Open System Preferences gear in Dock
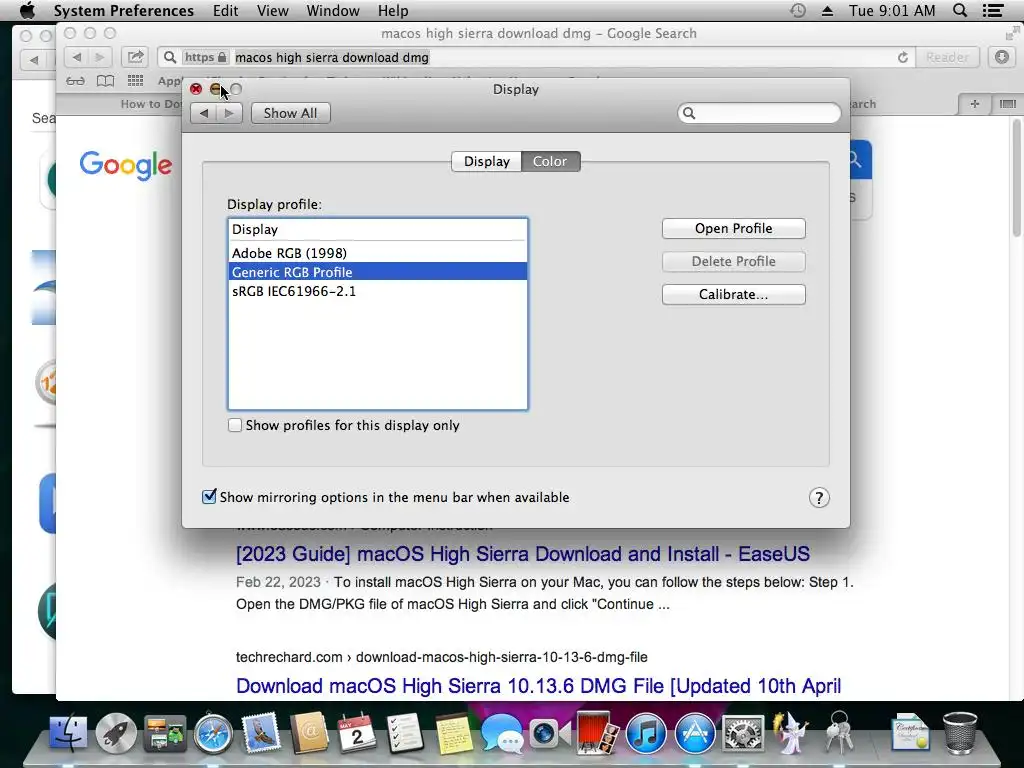This screenshot has height=768, width=1024. [x=743, y=733]
